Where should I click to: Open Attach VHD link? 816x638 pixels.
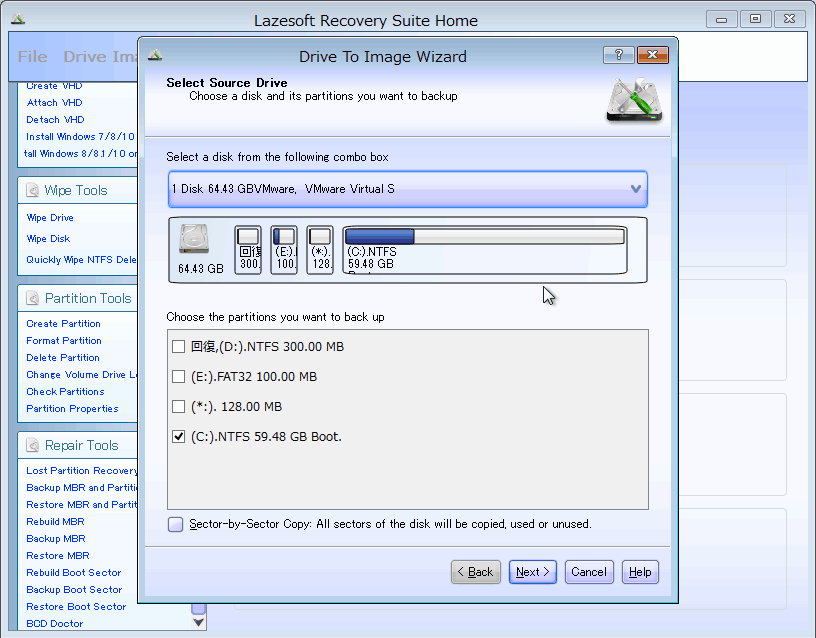point(54,103)
